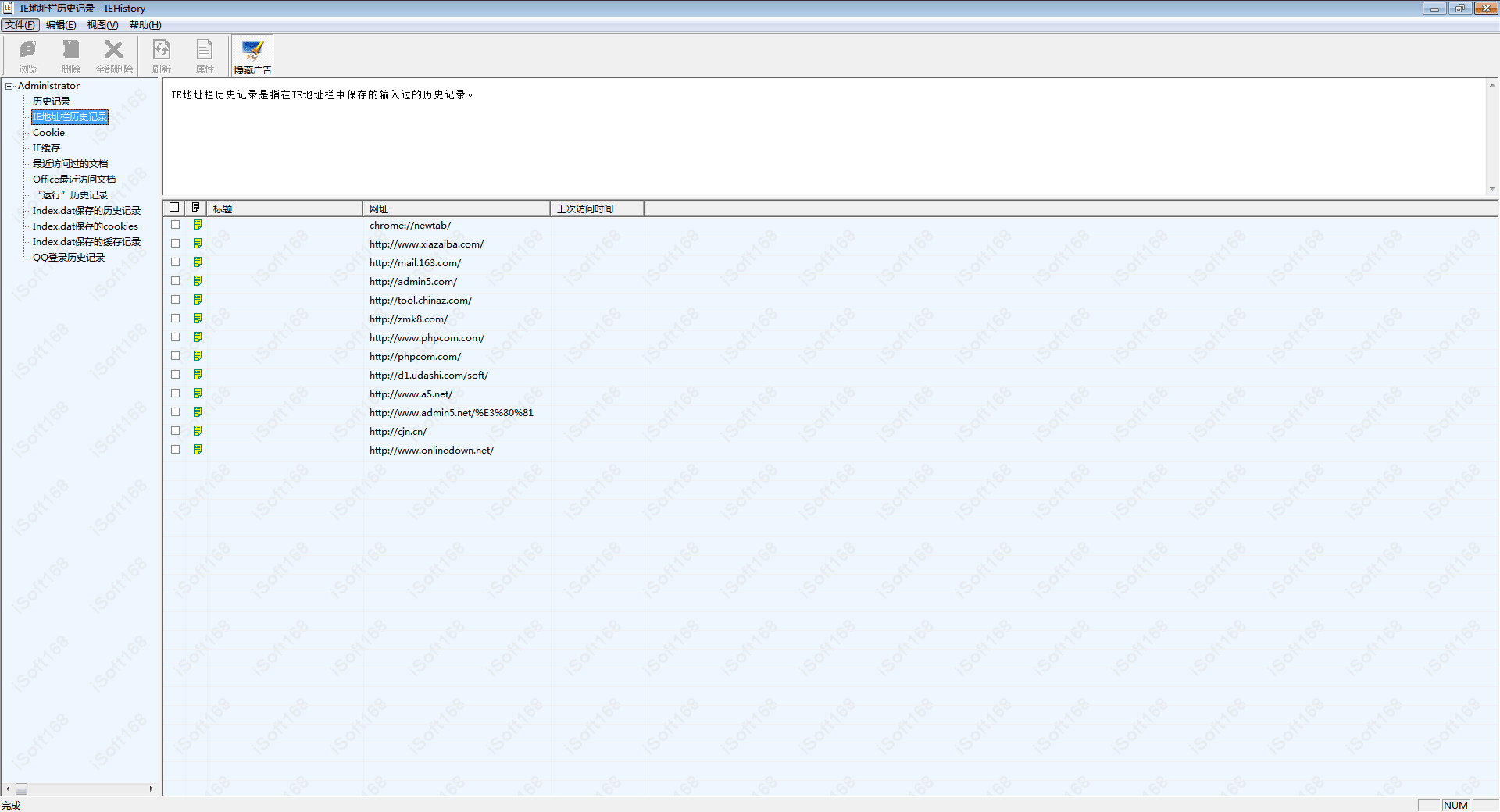
Task: Check the box for http://tool.chinaz.com/
Action: point(175,300)
